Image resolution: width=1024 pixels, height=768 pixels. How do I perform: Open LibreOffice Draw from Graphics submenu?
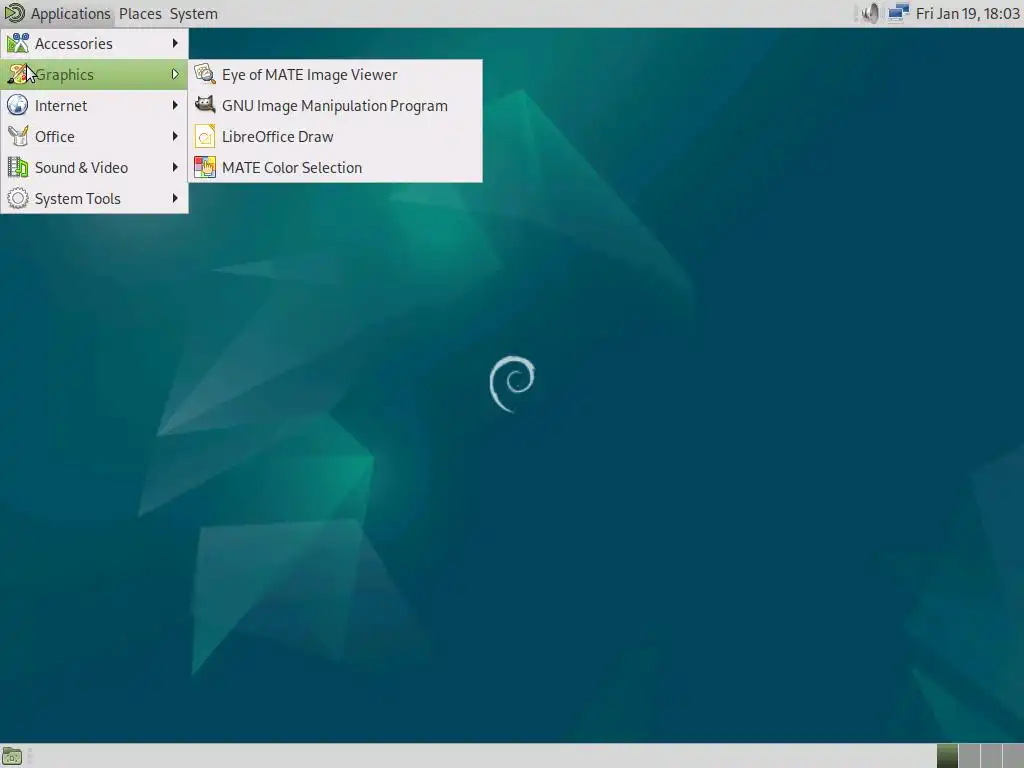click(335, 136)
